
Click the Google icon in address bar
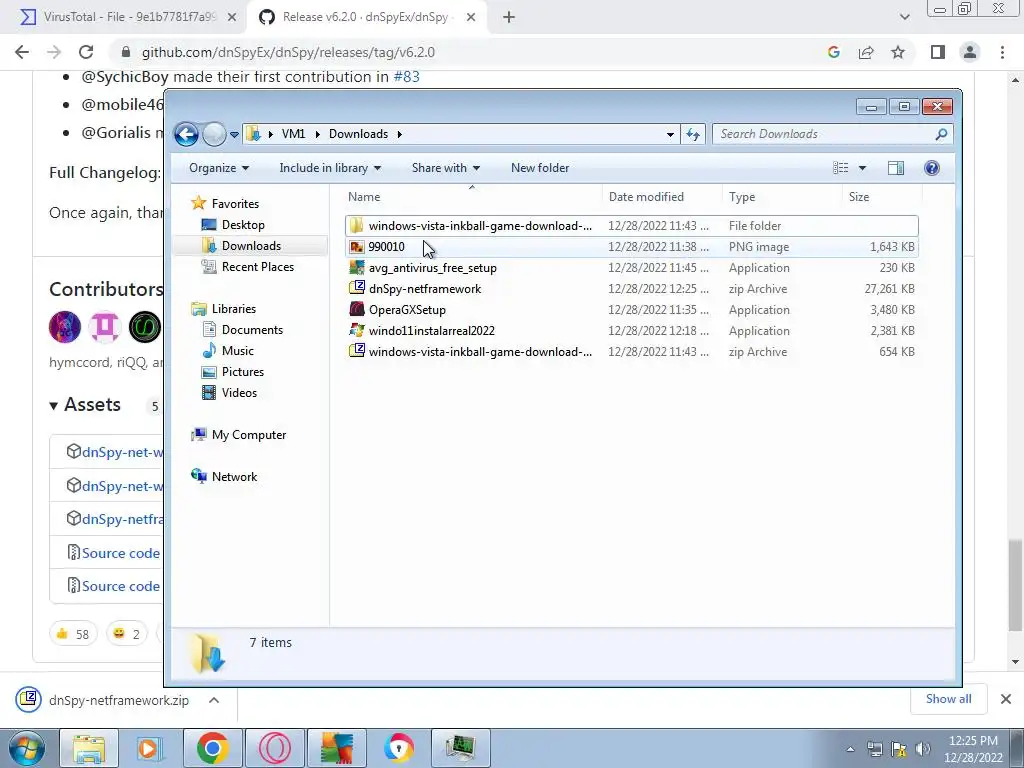pos(833,52)
